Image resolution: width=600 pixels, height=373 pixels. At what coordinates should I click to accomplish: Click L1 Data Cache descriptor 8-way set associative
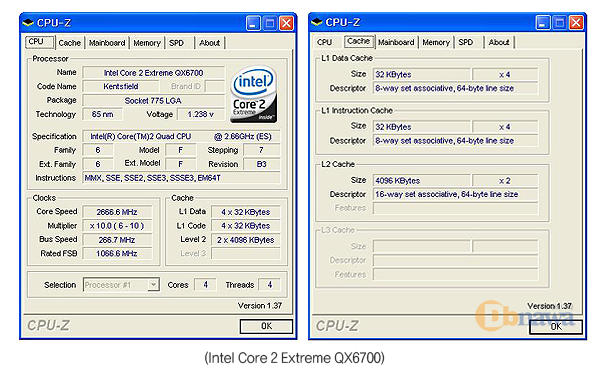click(x=456, y=88)
